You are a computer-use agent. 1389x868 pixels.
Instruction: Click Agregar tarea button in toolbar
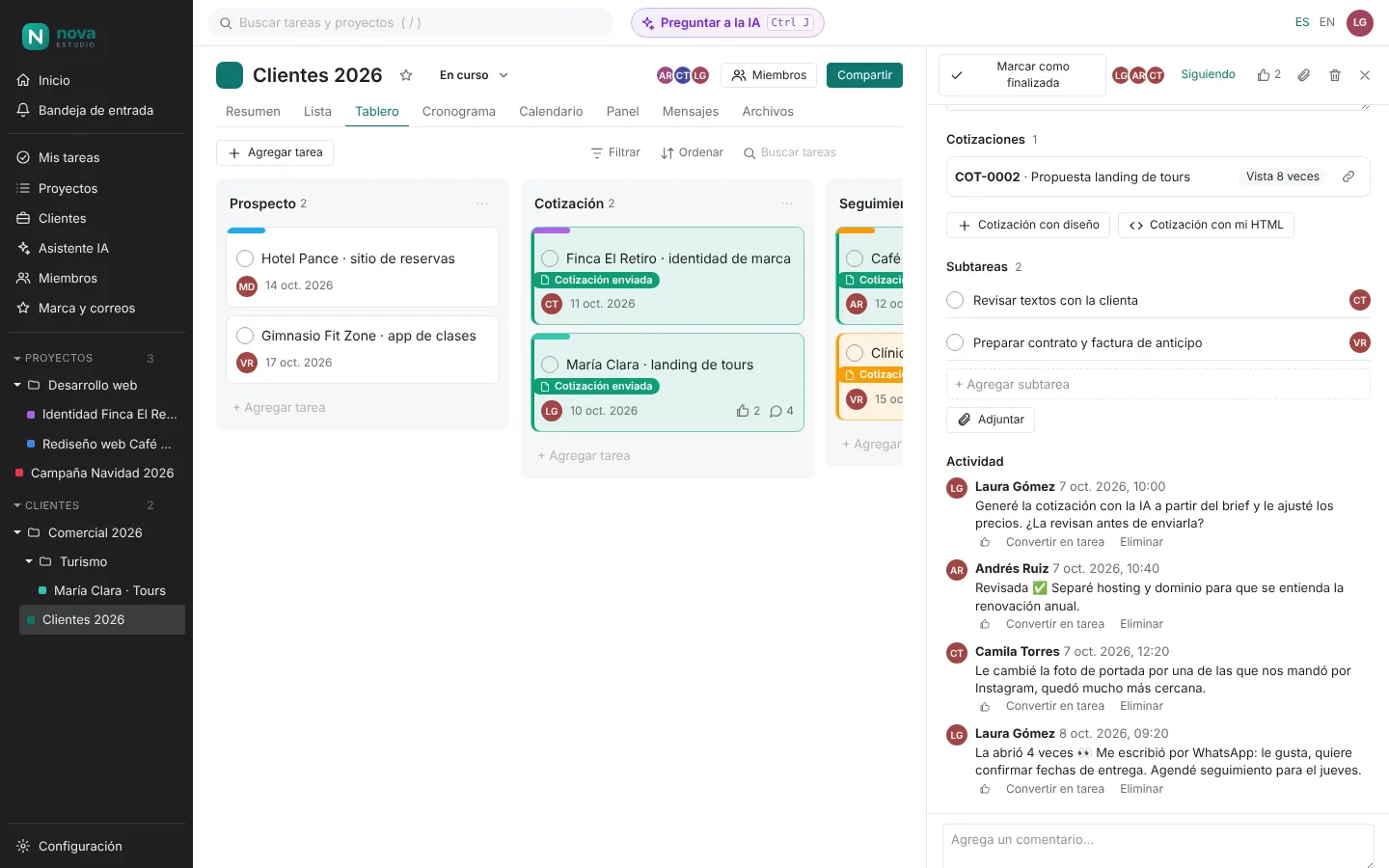(x=275, y=152)
